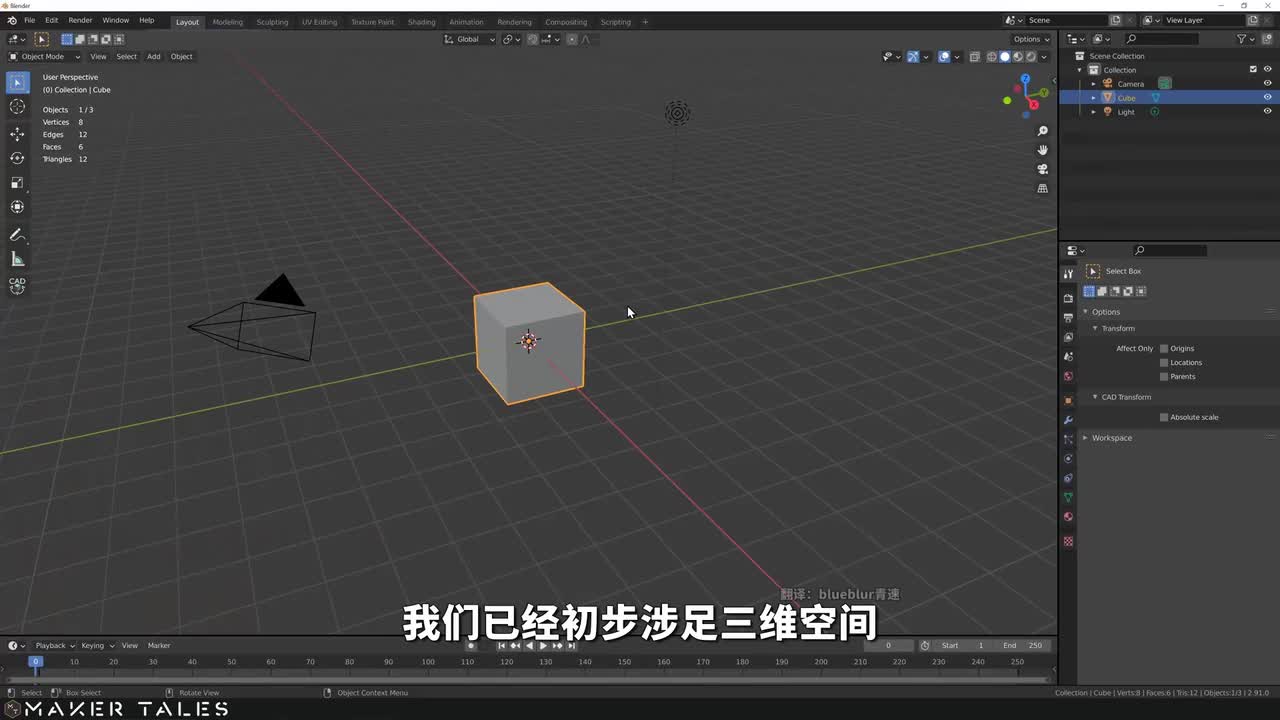Expand Camera item in outliner
The height and width of the screenshot is (720, 1280).
click(1093, 84)
